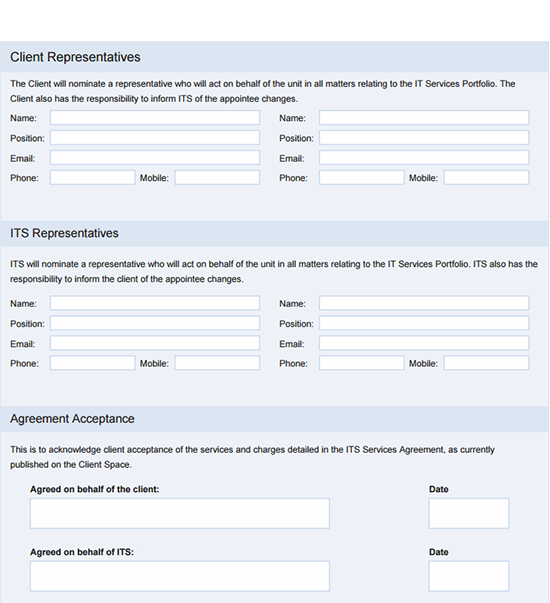Select the first ITS representative Name field
Image resolution: width=550 pixels, height=603 pixels.
point(155,303)
